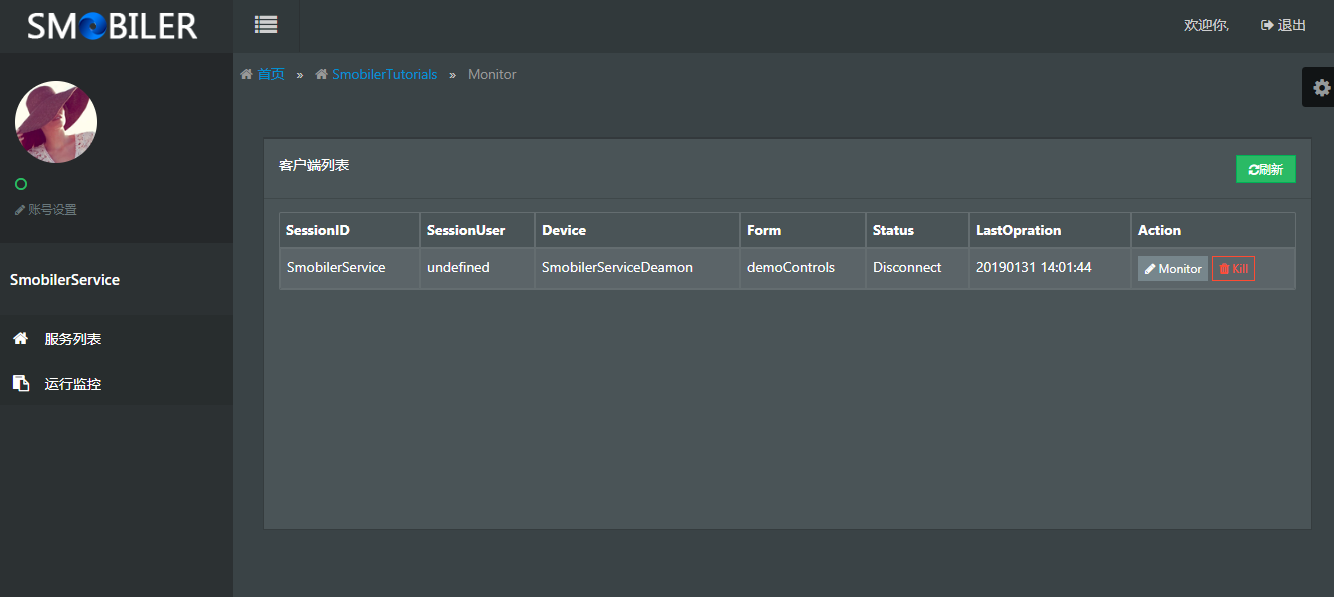Select the demoControls form cell
Screen dimensions: 1334x597
(803, 268)
